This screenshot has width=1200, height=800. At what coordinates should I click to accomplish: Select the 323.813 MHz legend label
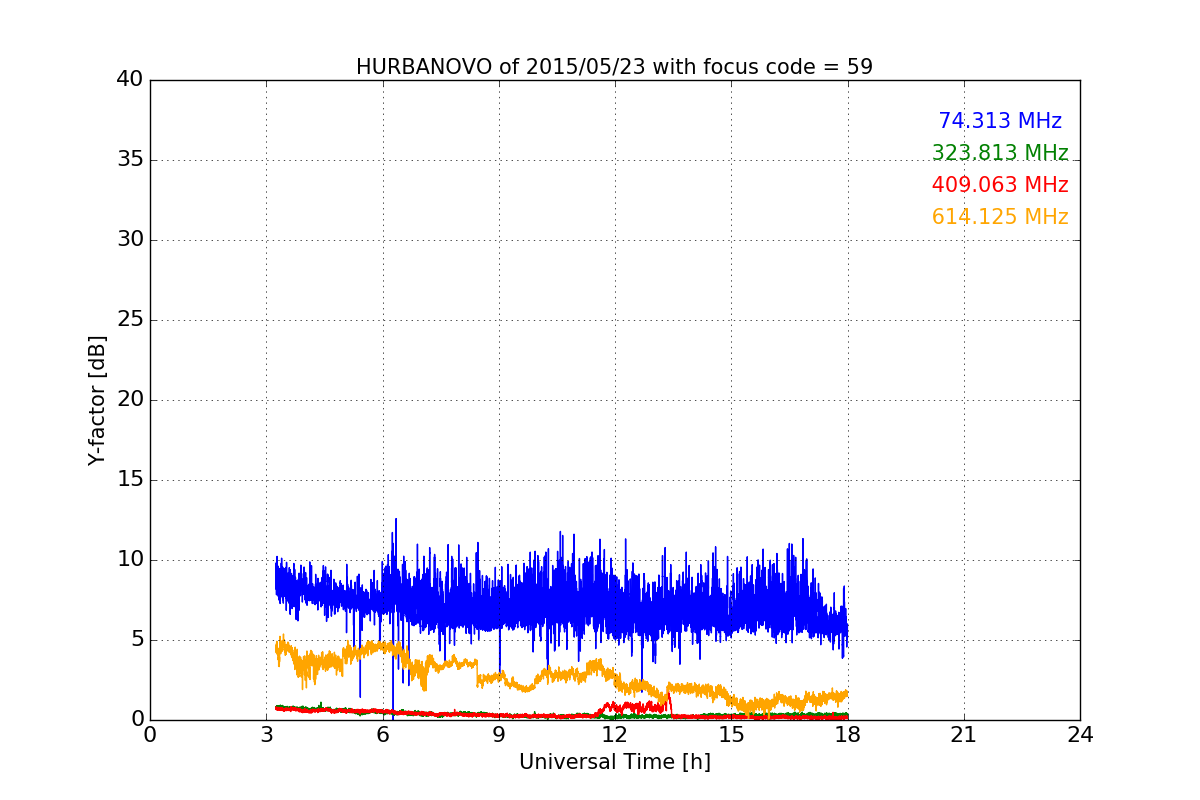(x=1000, y=153)
